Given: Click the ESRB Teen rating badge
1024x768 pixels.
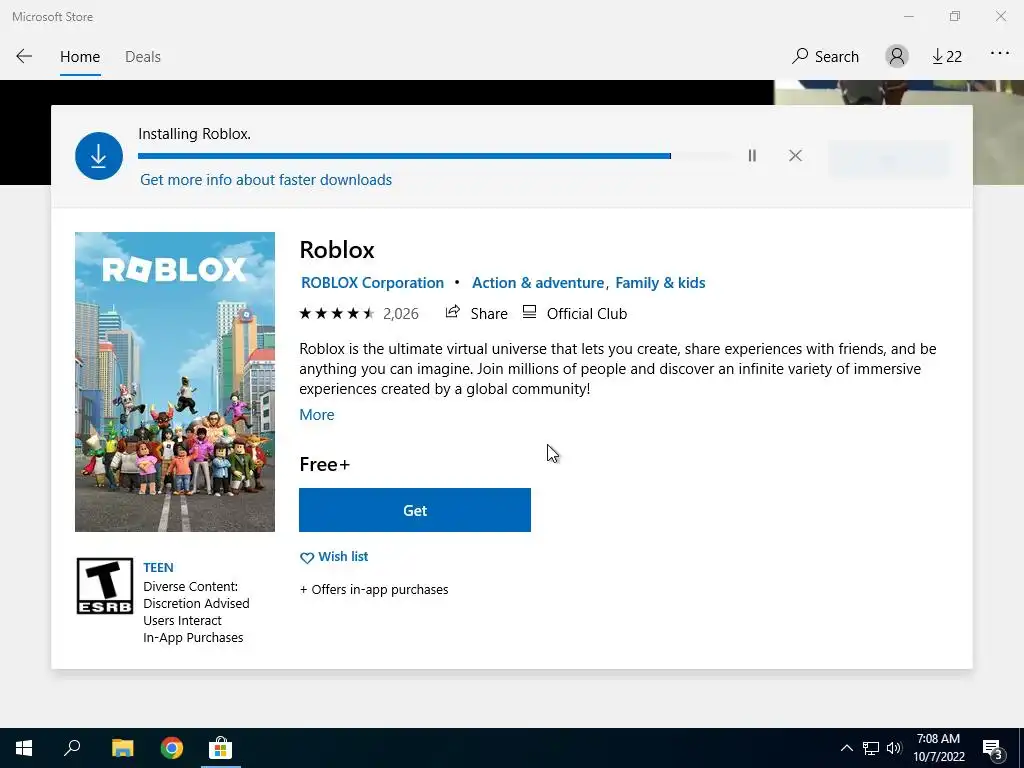Looking at the screenshot, I should tap(104, 586).
